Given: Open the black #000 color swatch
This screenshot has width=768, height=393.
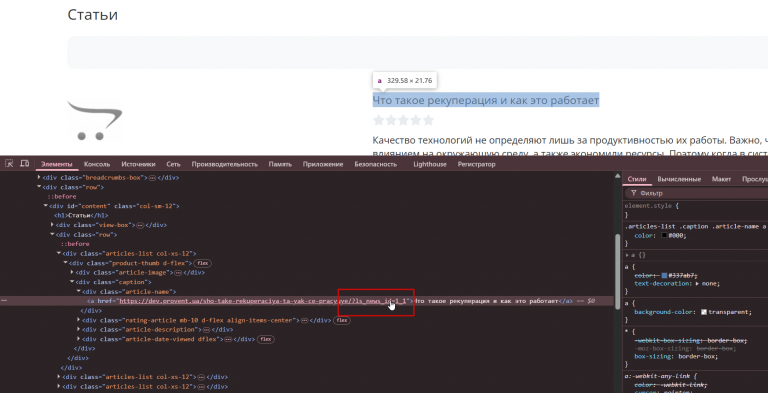Looking at the screenshot, I should [664, 236].
